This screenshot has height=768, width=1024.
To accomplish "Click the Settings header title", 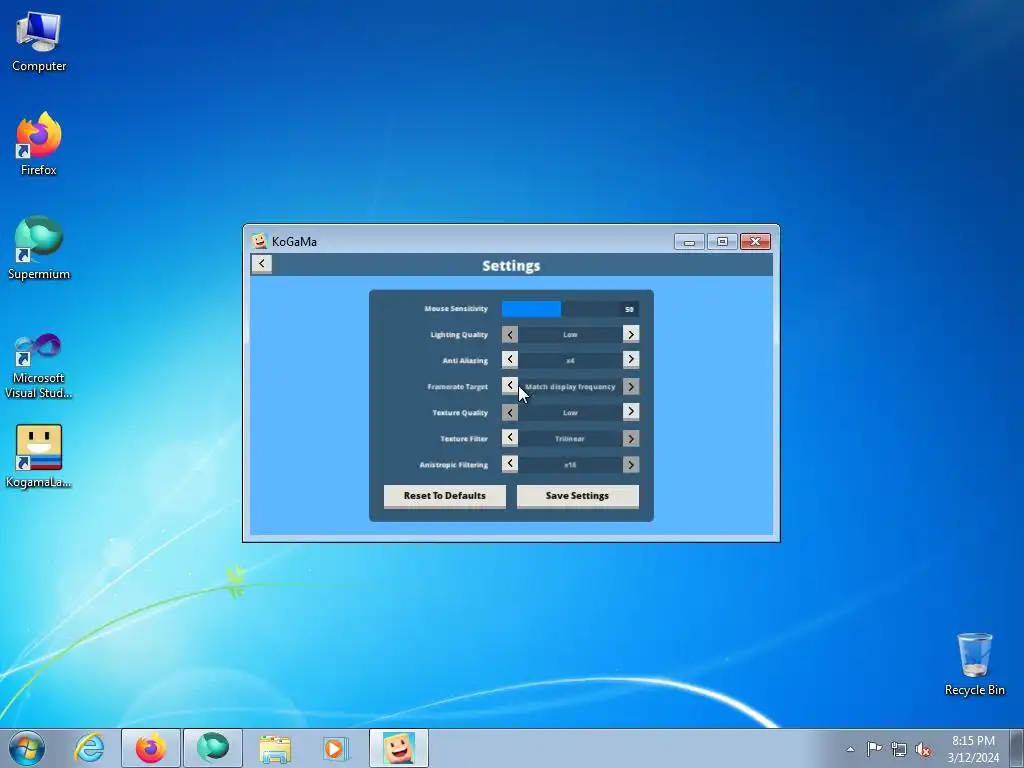I will click(x=511, y=266).
